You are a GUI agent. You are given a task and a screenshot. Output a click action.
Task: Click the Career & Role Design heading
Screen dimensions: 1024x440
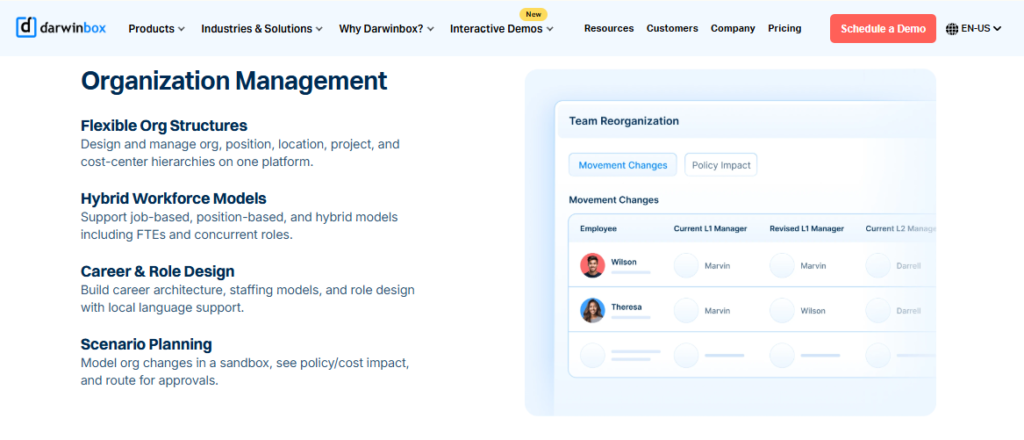coord(157,271)
